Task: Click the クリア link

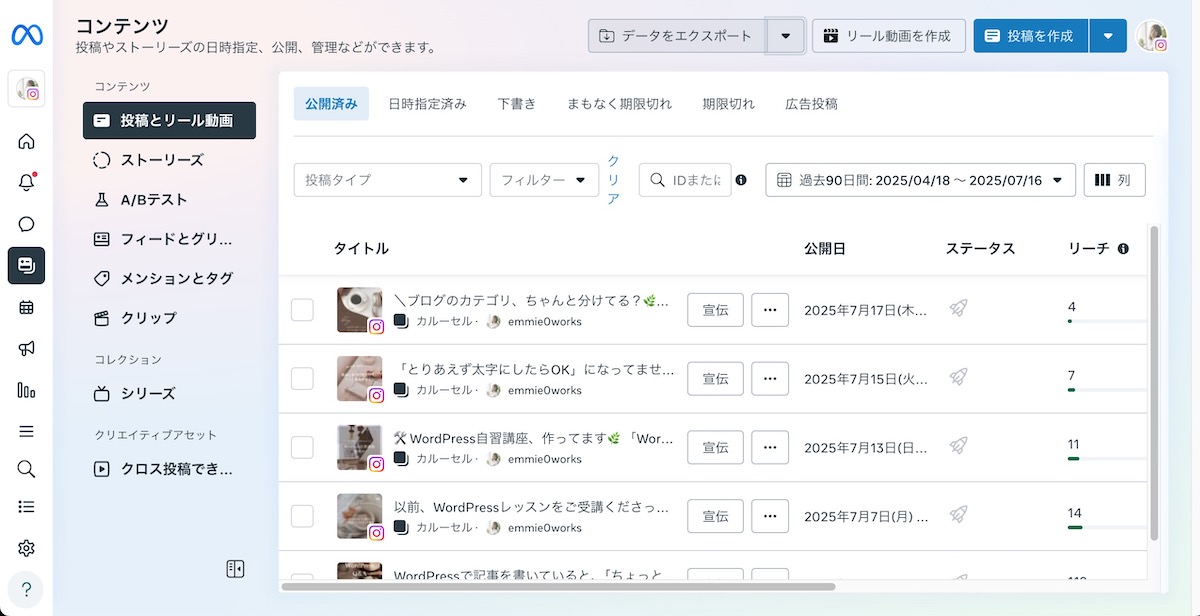Action: [x=613, y=180]
